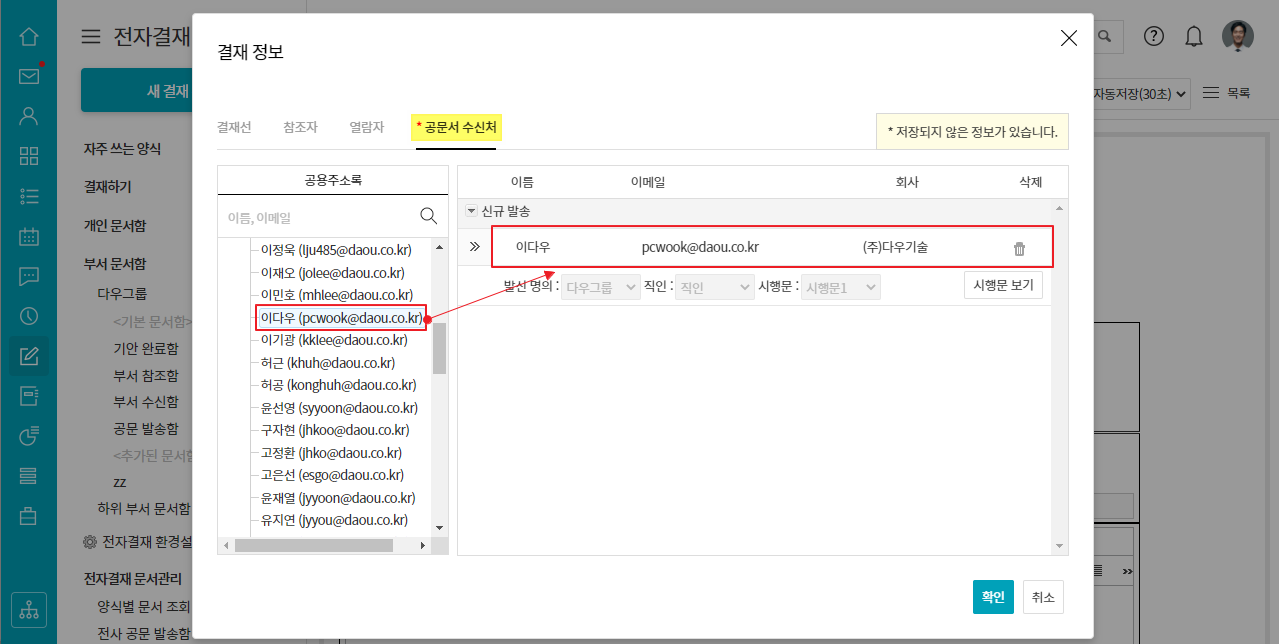Switch to the 참조자 tab

(300, 127)
